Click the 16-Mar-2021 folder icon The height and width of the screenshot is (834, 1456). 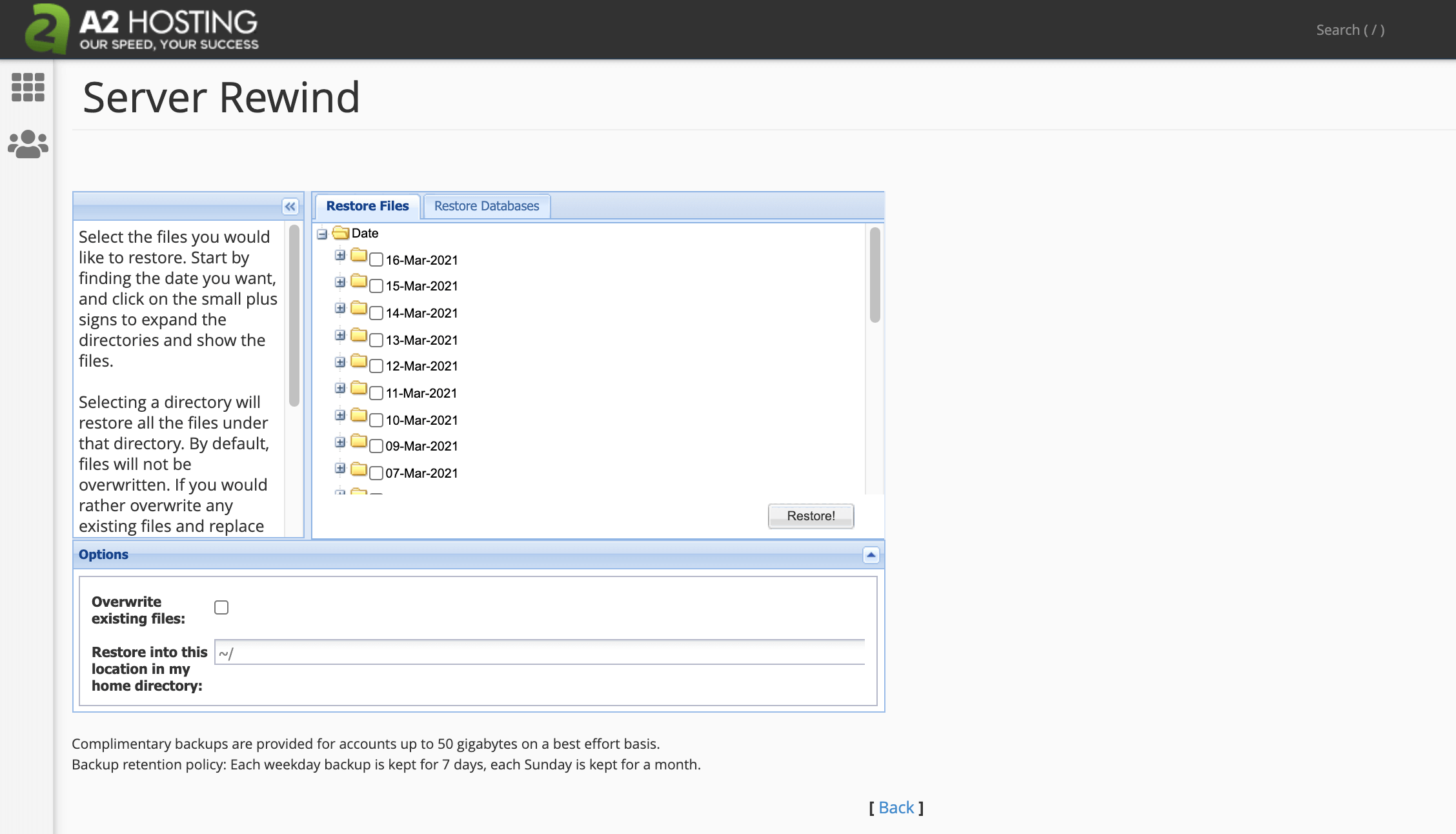coord(359,256)
